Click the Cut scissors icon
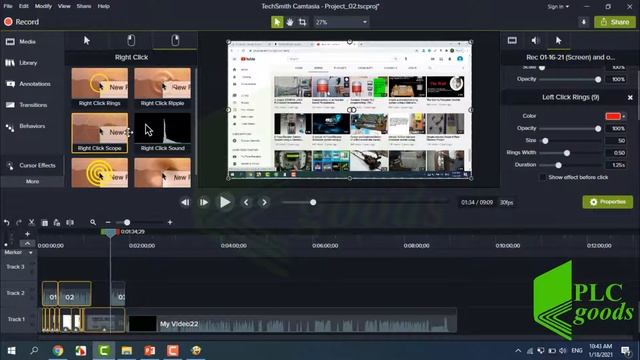This screenshot has width=640, height=360. point(31,223)
